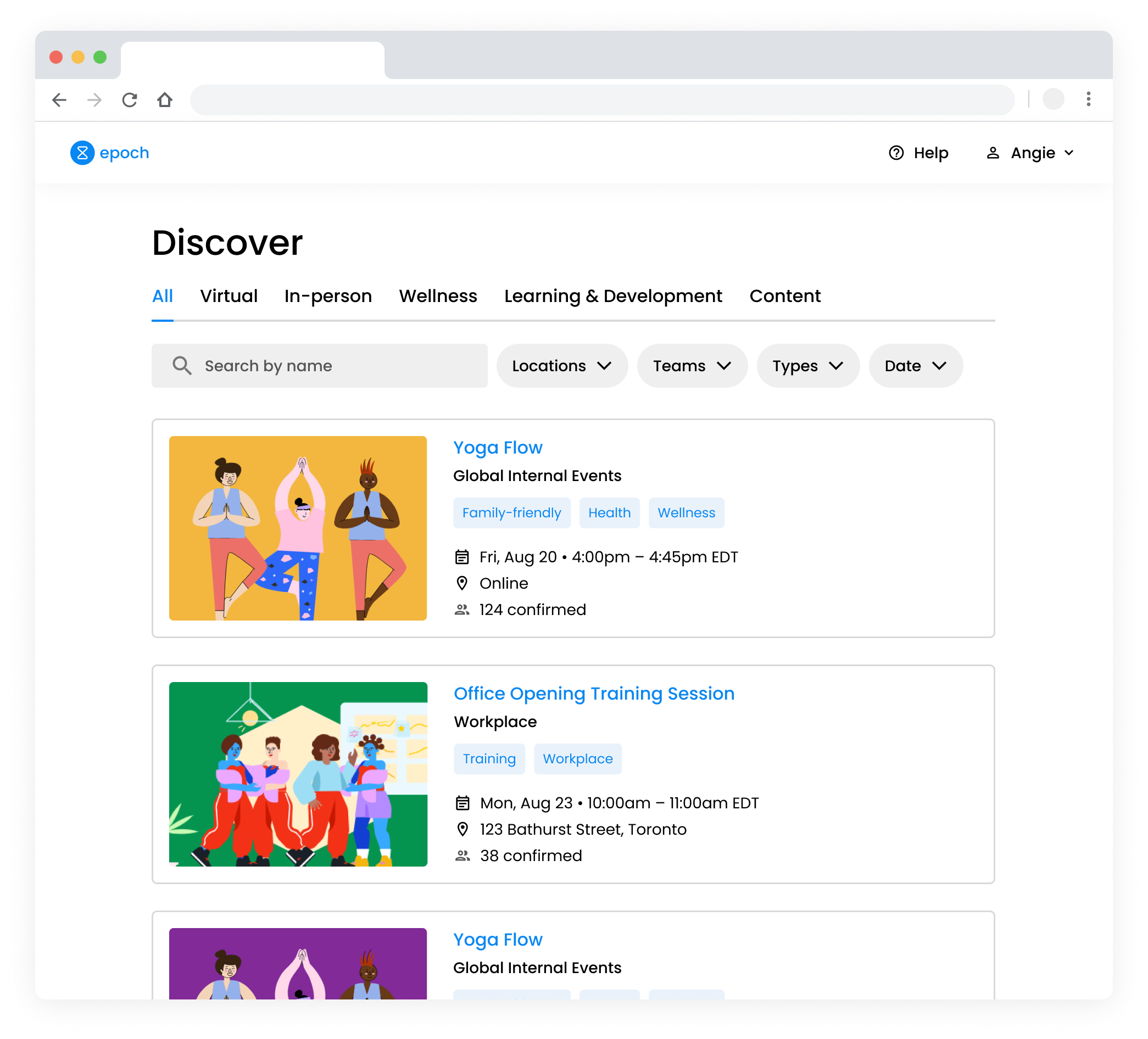Toggle the Learning & Development filter
1148x1039 pixels.
tap(613, 296)
